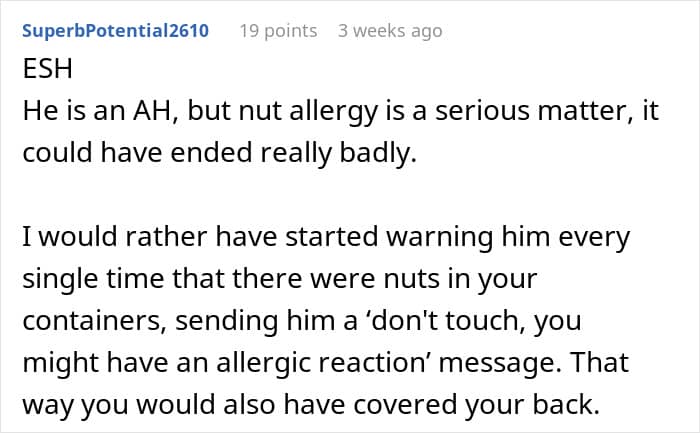Click the 19 points score label

coord(278,31)
